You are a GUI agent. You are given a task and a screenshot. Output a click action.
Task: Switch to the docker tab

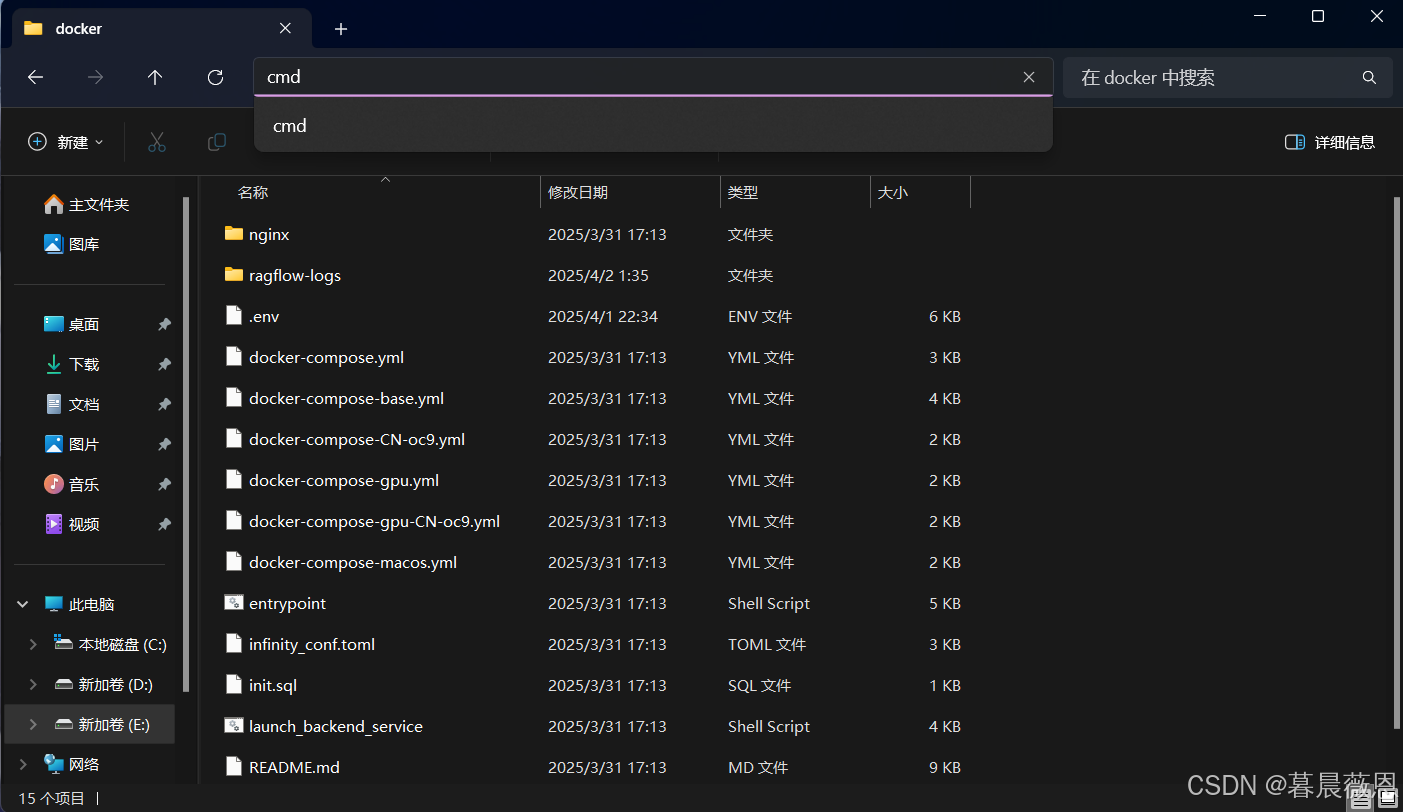pos(80,28)
